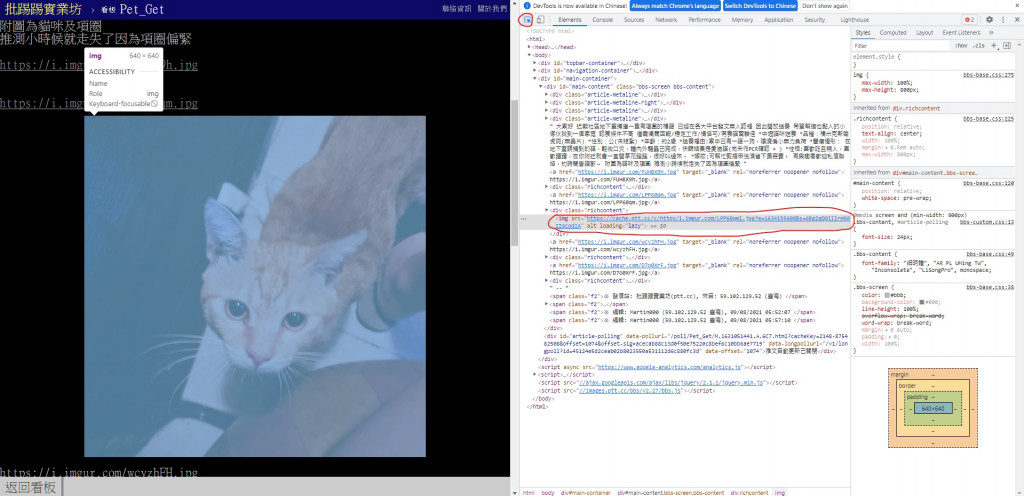The width and height of the screenshot is (1024, 496).
Task: Select the Layout sub-tab
Action: click(x=924, y=33)
